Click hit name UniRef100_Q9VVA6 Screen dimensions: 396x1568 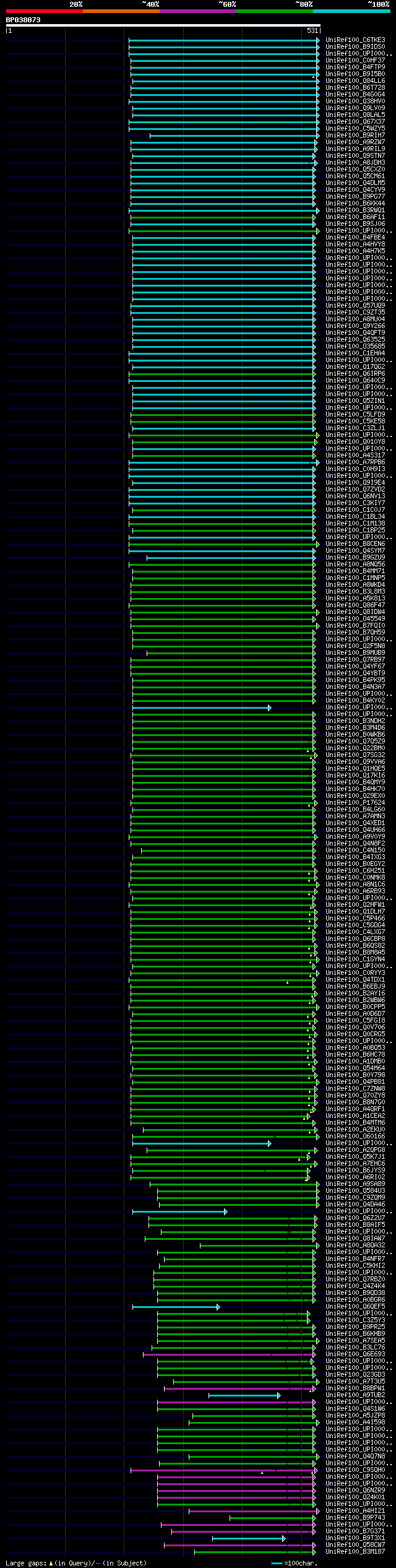(x=355, y=762)
